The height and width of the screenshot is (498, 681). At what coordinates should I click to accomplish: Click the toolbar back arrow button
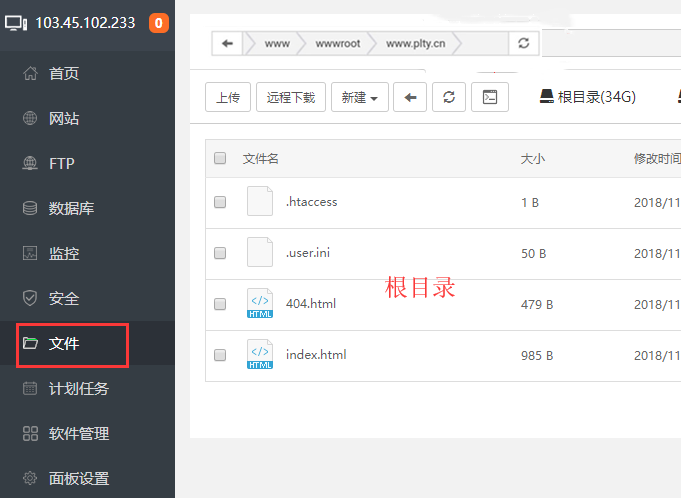(410, 97)
